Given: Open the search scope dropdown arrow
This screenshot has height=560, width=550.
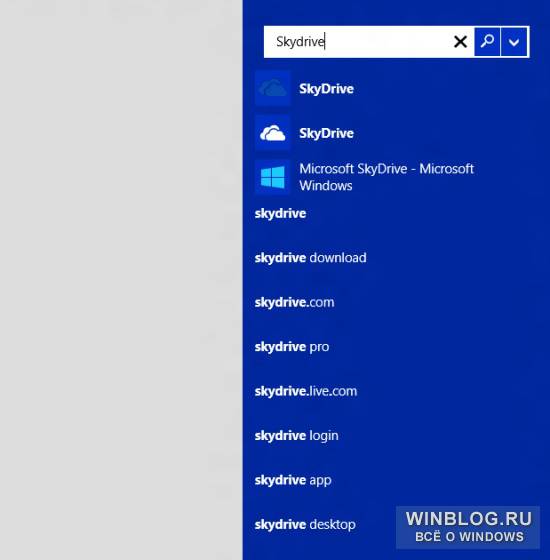Looking at the screenshot, I should click(514, 42).
